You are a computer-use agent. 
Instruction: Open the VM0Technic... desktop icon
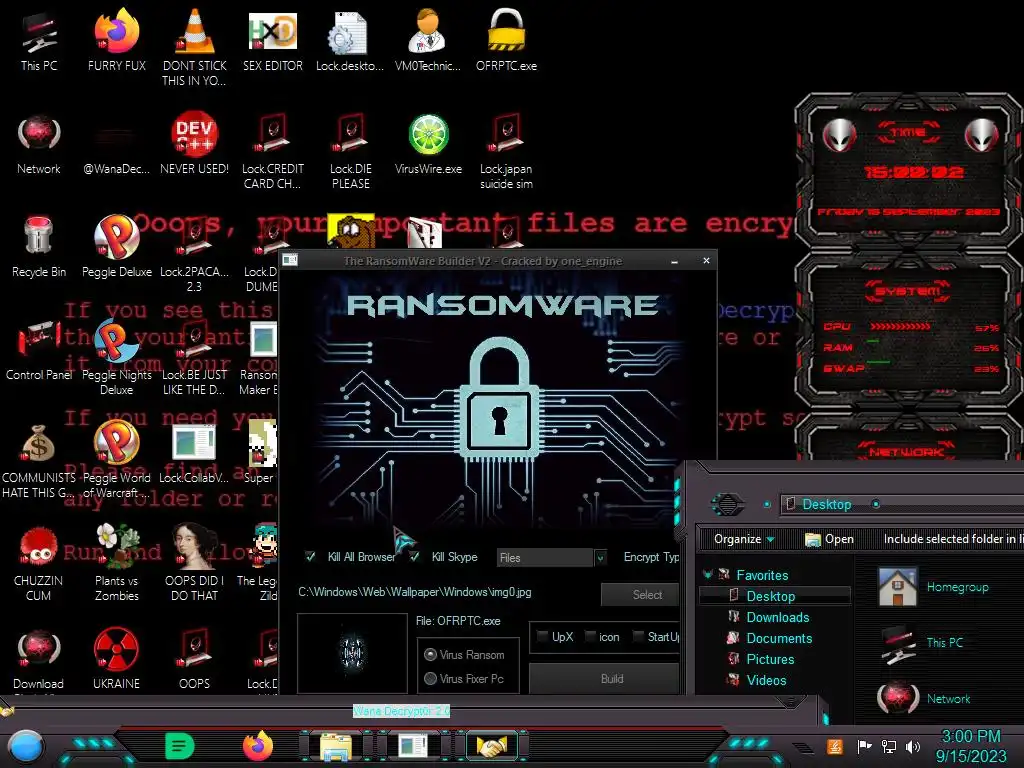[428, 40]
